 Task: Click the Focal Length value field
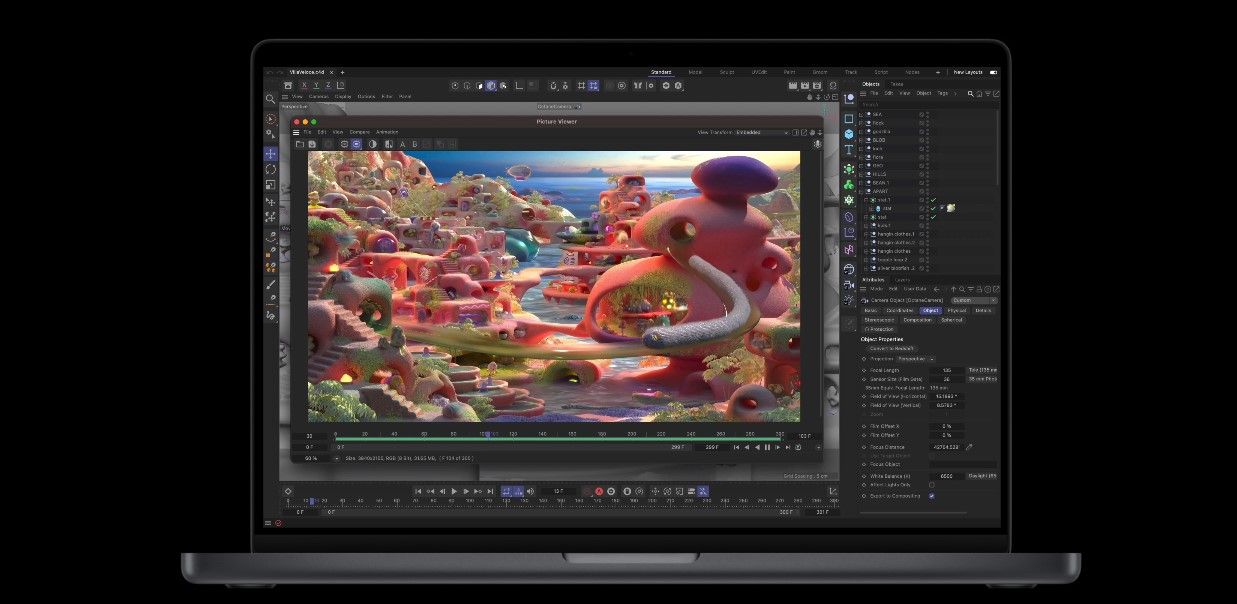point(947,370)
